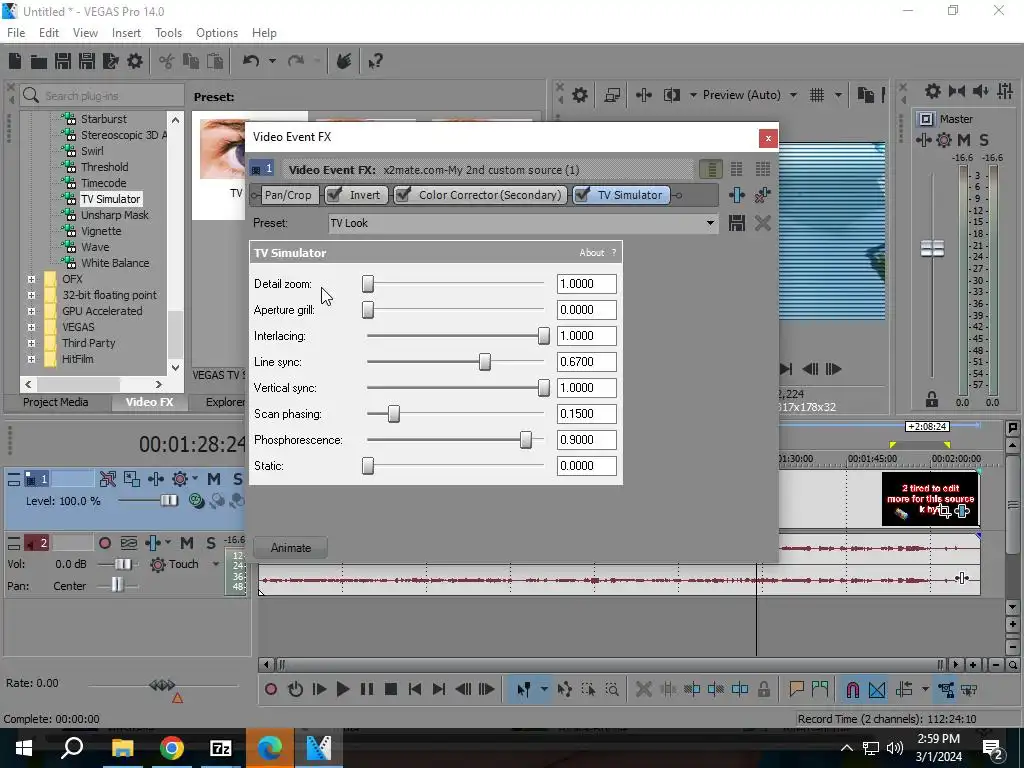Open File Explorer from taskbar
The width and height of the screenshot is (1024, 768).
click(x=122, y=748)
